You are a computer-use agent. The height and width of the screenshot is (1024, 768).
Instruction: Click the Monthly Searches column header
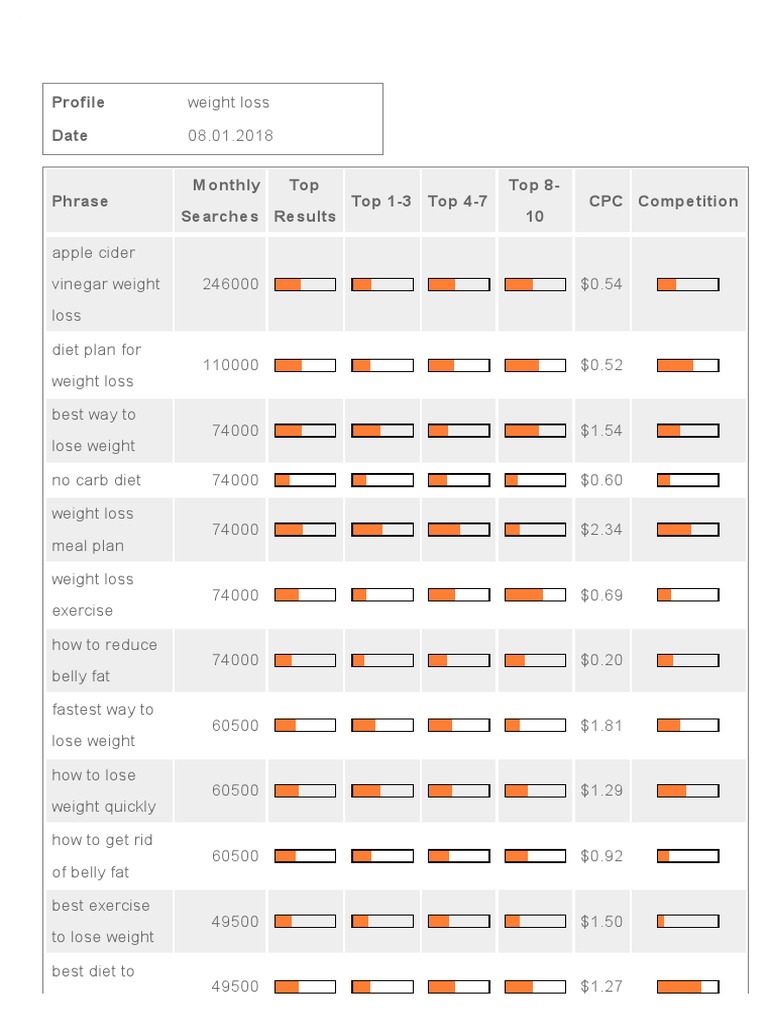pyautogui.click(x=221, y=200)
